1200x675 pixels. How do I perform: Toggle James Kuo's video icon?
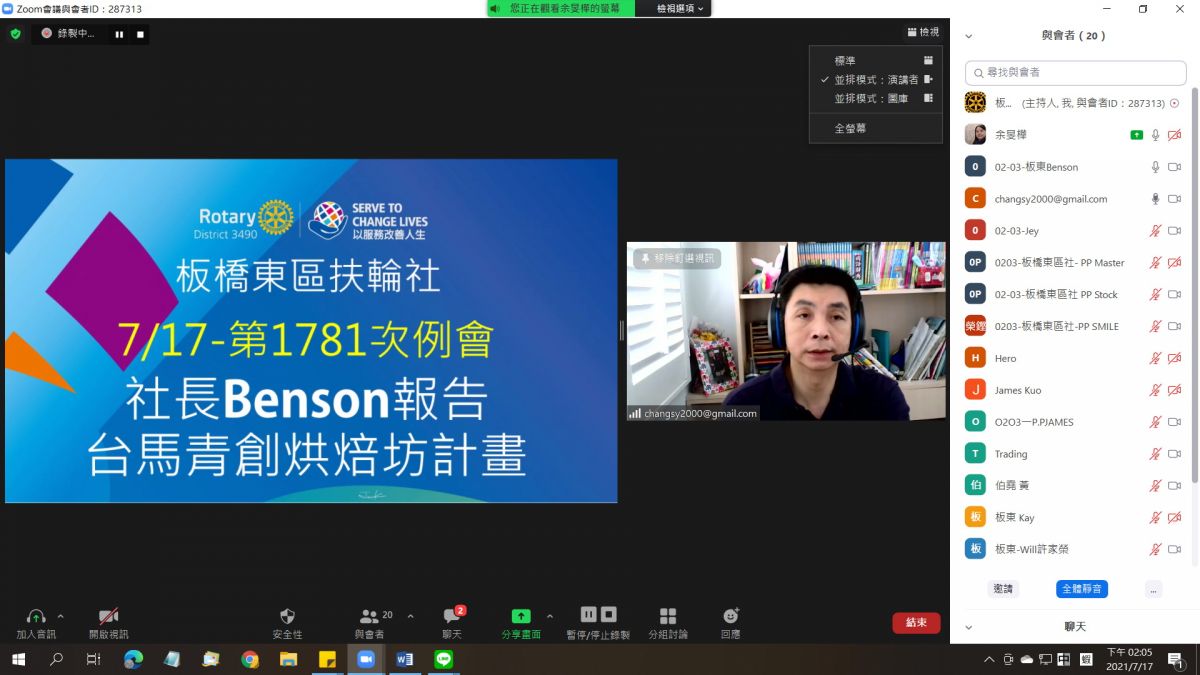[x=1175, y=390]
